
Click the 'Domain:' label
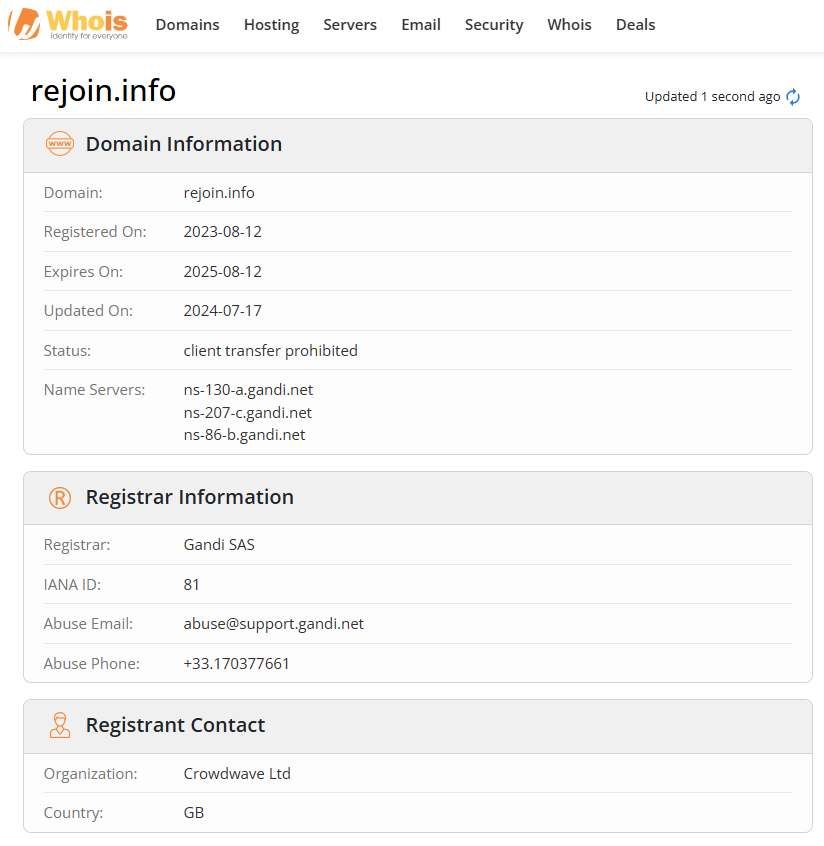coord(73,193)
